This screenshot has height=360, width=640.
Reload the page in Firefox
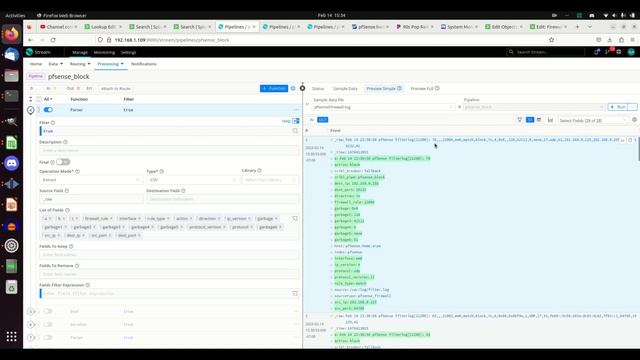[53, 40]
